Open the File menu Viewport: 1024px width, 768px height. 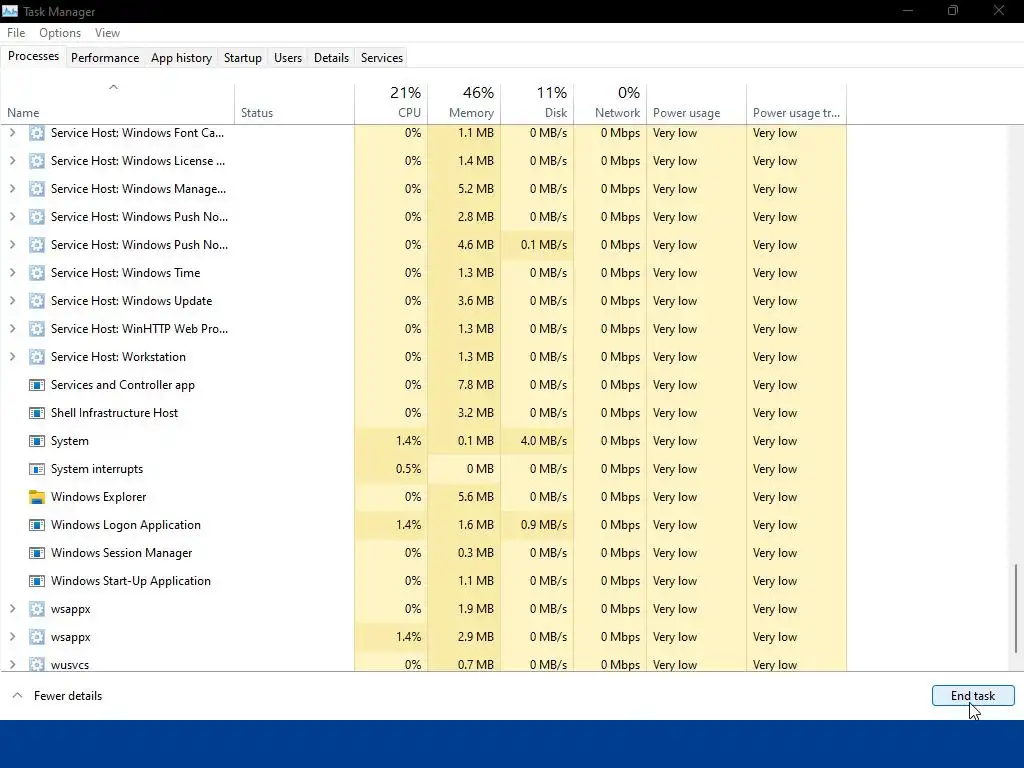(x=16, y=33)
